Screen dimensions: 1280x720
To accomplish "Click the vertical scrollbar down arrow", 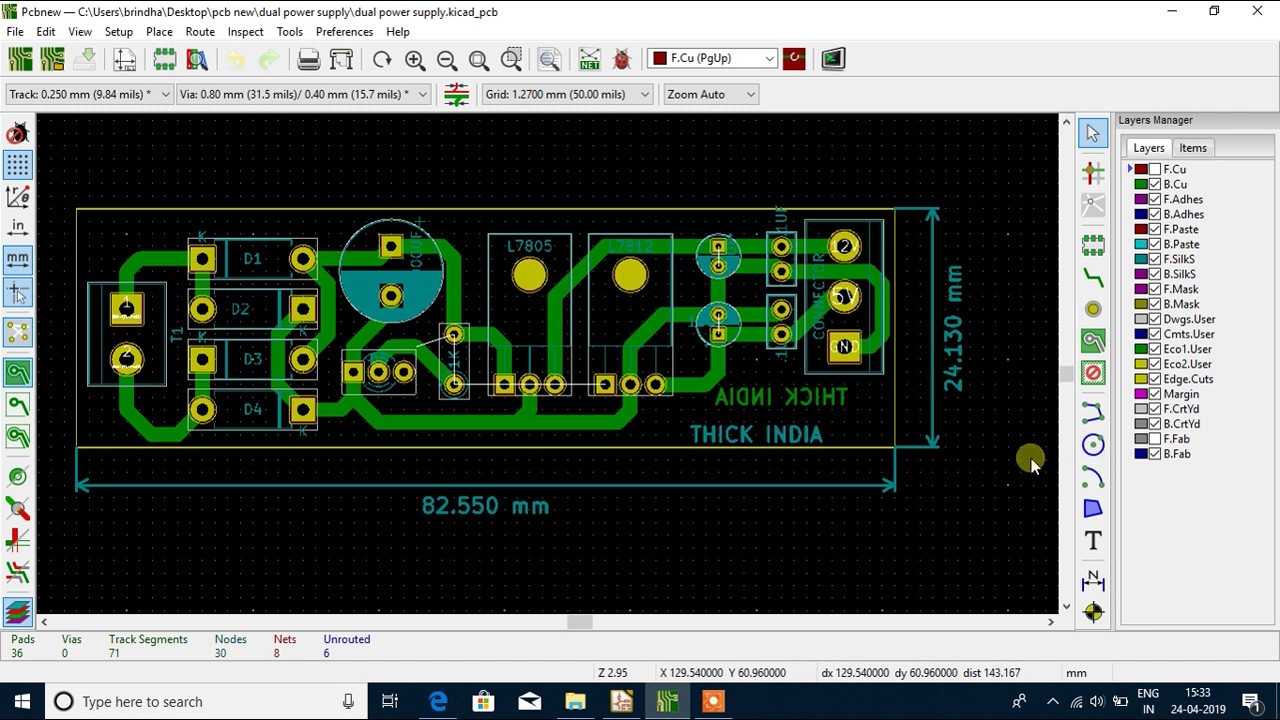I will (1066, 606).
